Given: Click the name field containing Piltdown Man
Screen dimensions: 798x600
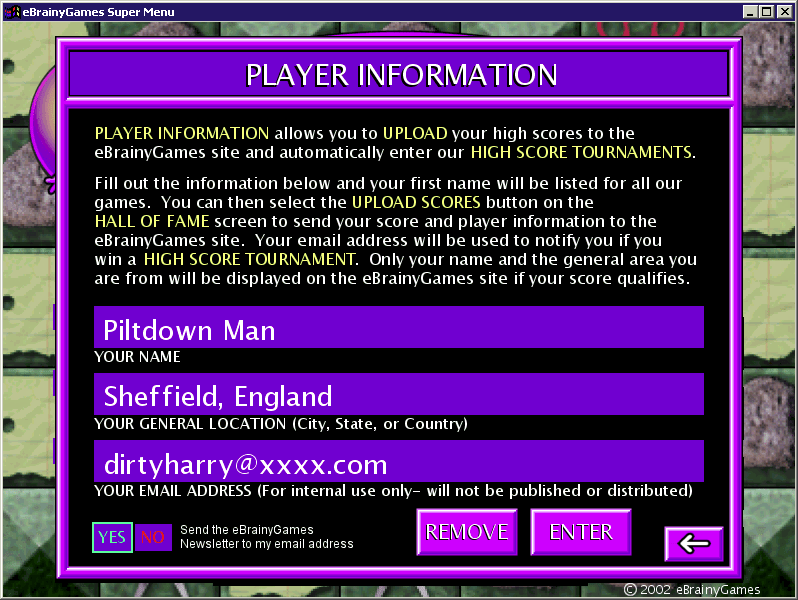Looking at the screenshot, I should [x=399, y=327].
